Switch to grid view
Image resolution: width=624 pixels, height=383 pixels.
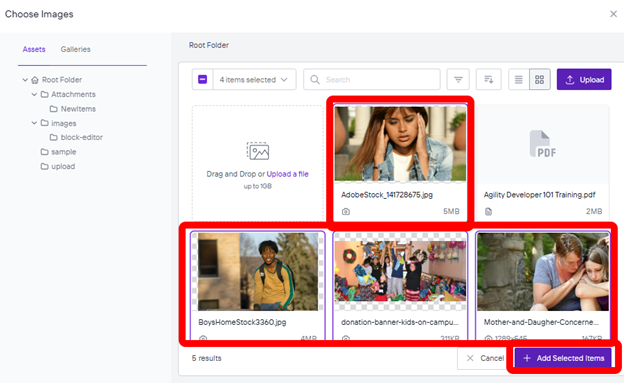(540, 80)
